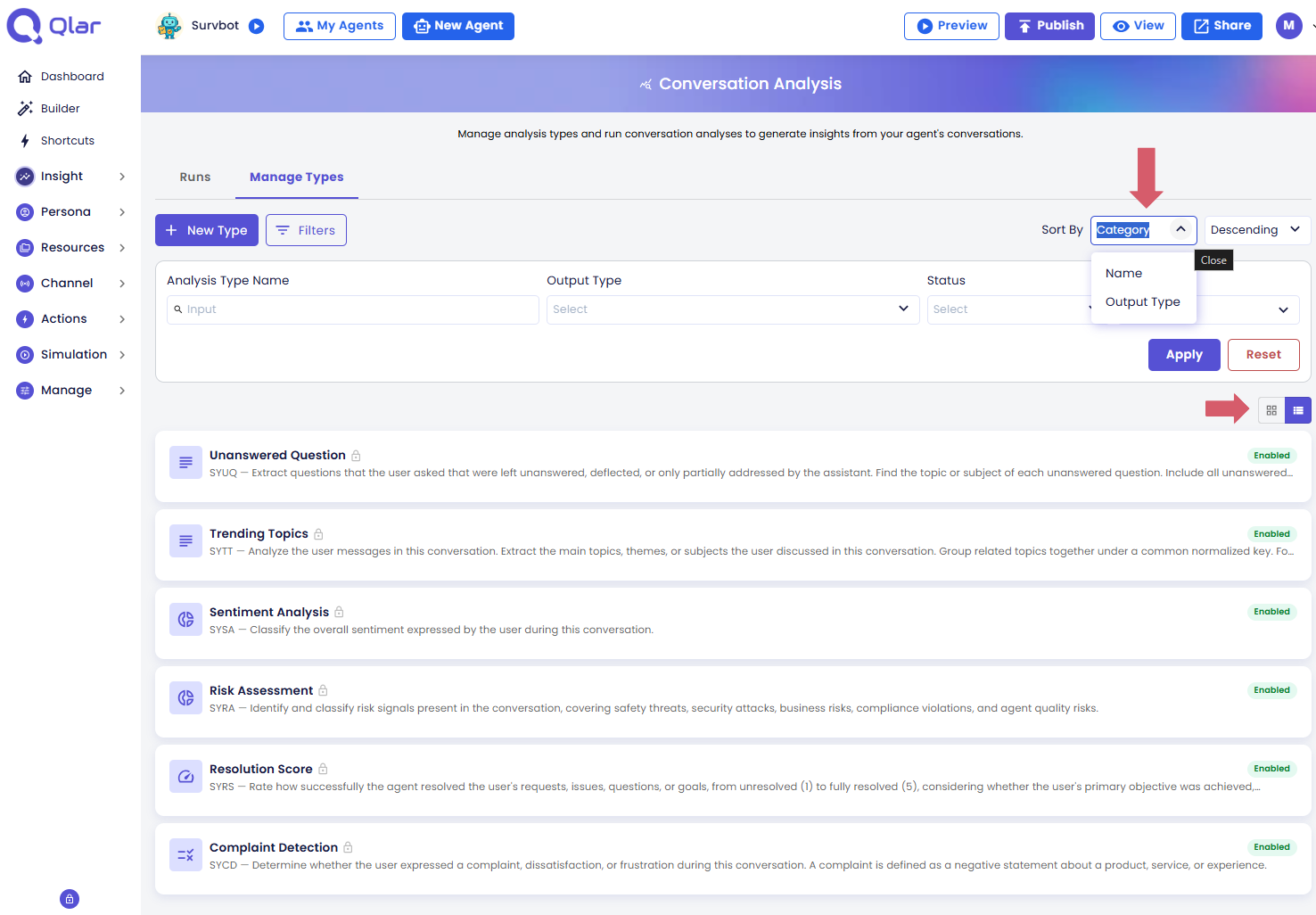Open Builder via the wand icon
Screen dimensions: 1316x915
coord(25,109)
